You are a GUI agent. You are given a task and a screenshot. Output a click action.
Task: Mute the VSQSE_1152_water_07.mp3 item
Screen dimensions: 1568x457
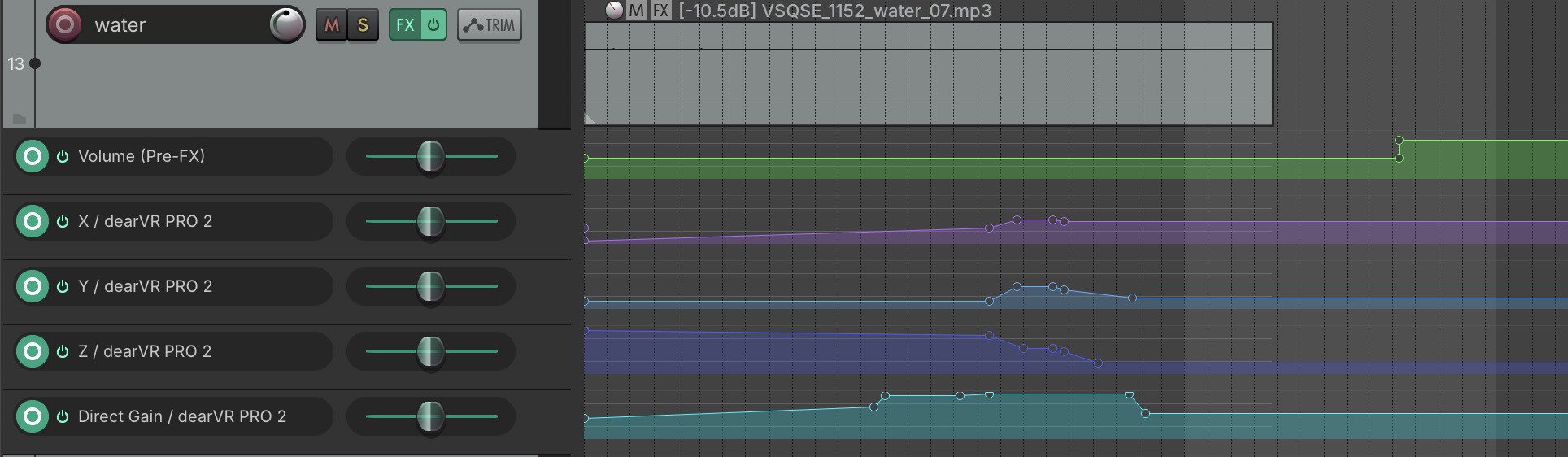click(637, 11)
